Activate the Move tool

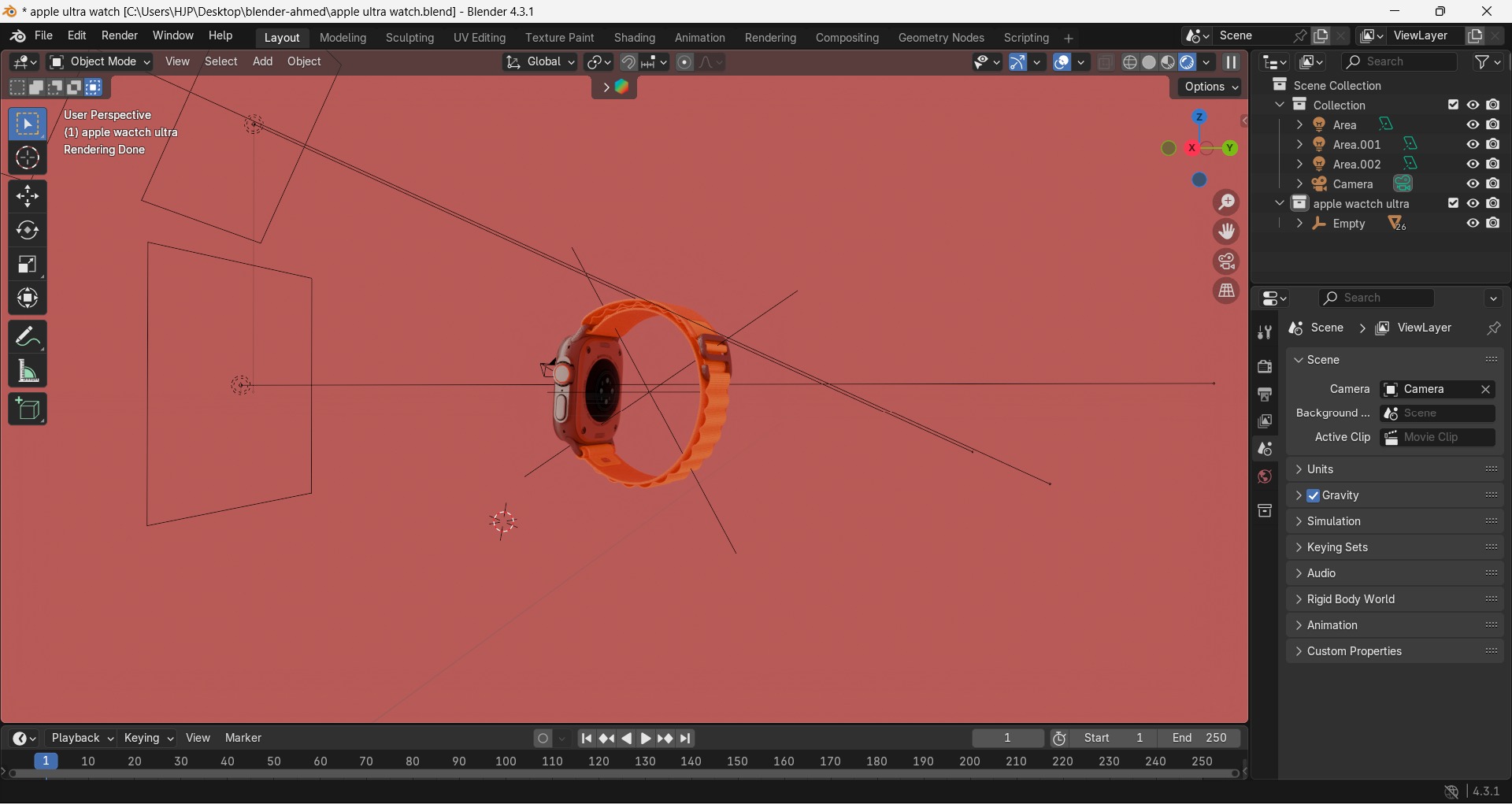(x=28, y=196)
